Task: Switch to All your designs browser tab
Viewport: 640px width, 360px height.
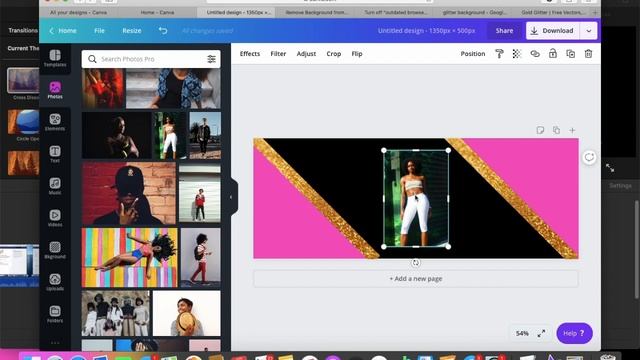Action: click(78, 13)
